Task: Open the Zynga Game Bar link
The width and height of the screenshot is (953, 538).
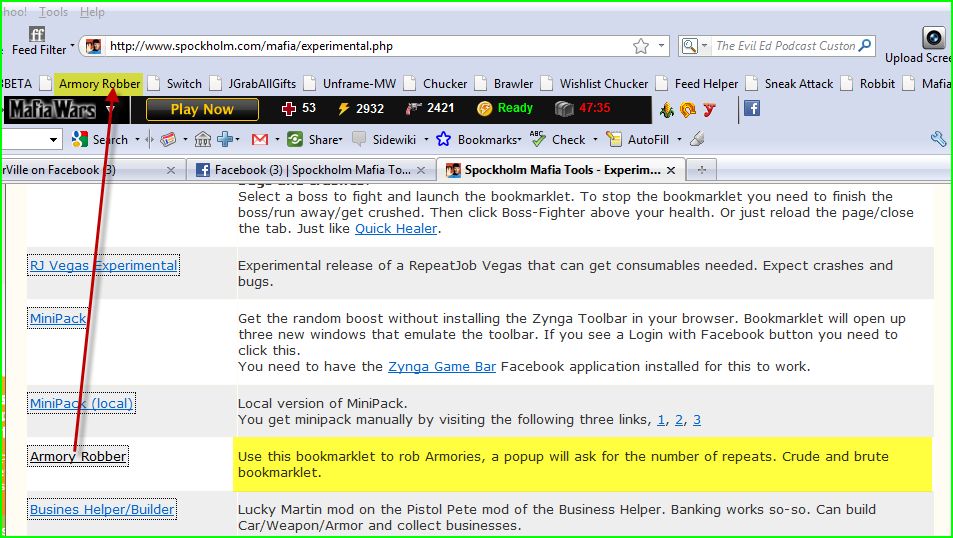Action: tap(442, 367)
